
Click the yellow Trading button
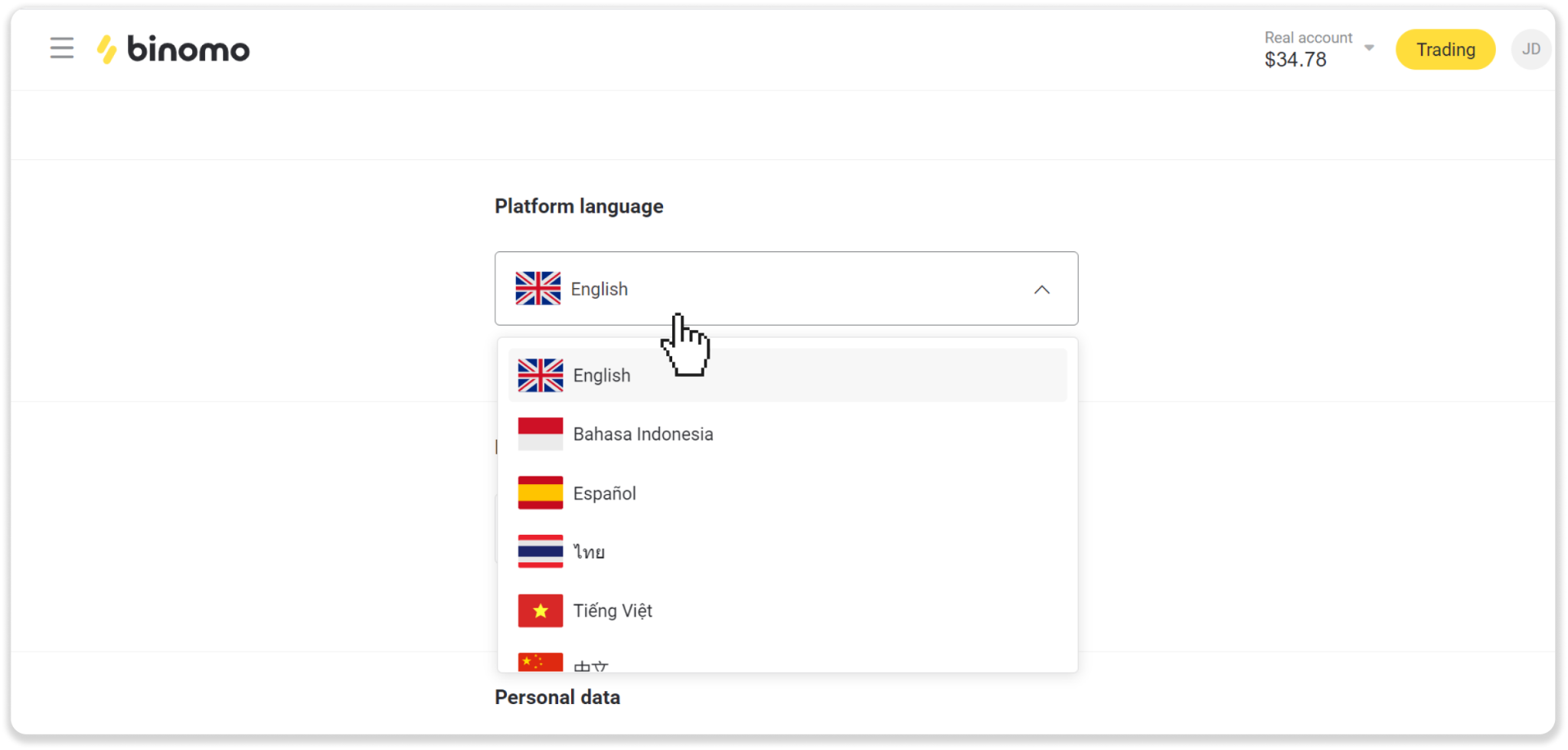pos(1445,50)
